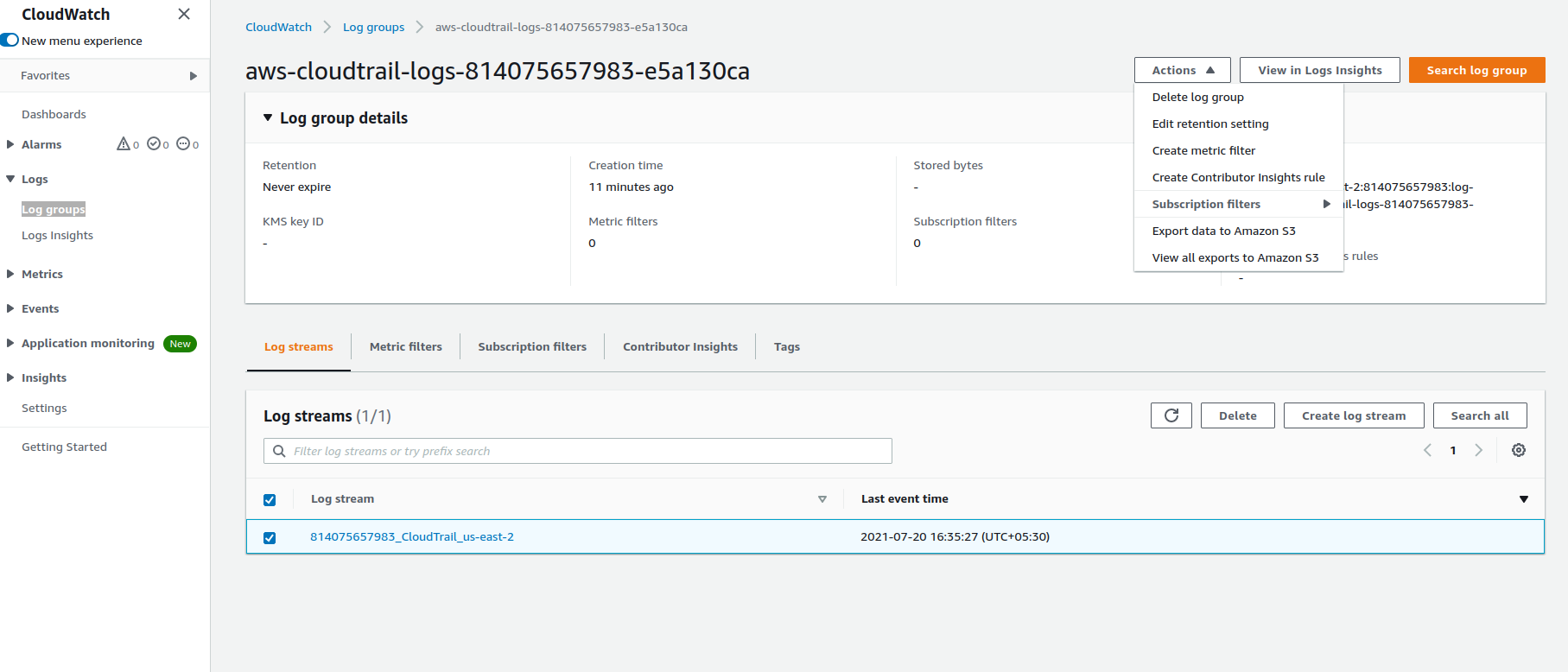Close the Actions dropdown button
Image resolution: width=1568 pixels, height=672 pixels.
1183,70
